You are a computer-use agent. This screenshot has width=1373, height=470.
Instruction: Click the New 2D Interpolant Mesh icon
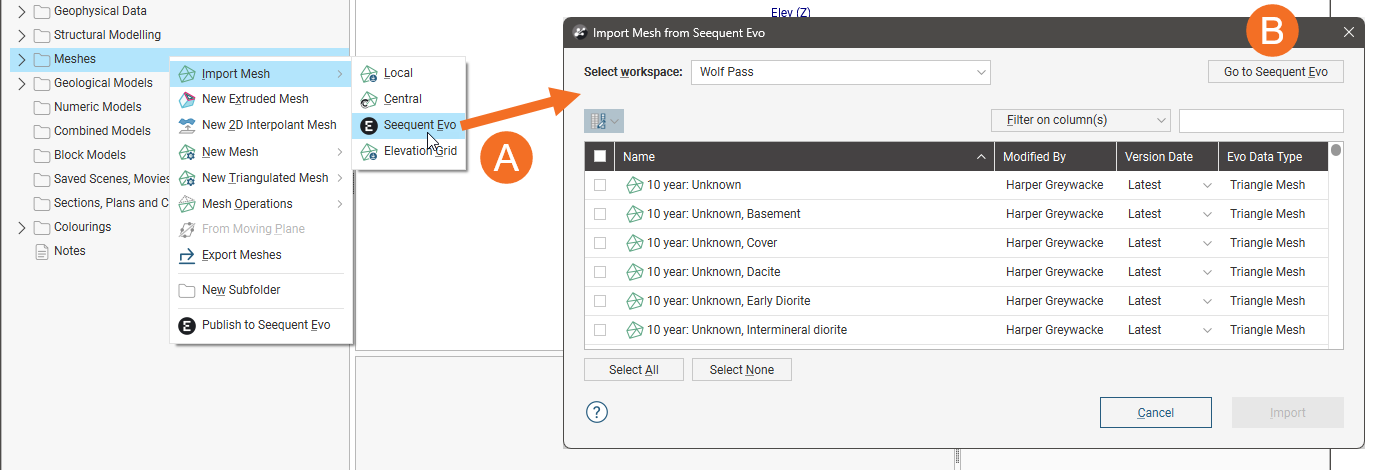click(x=186, y=125)
